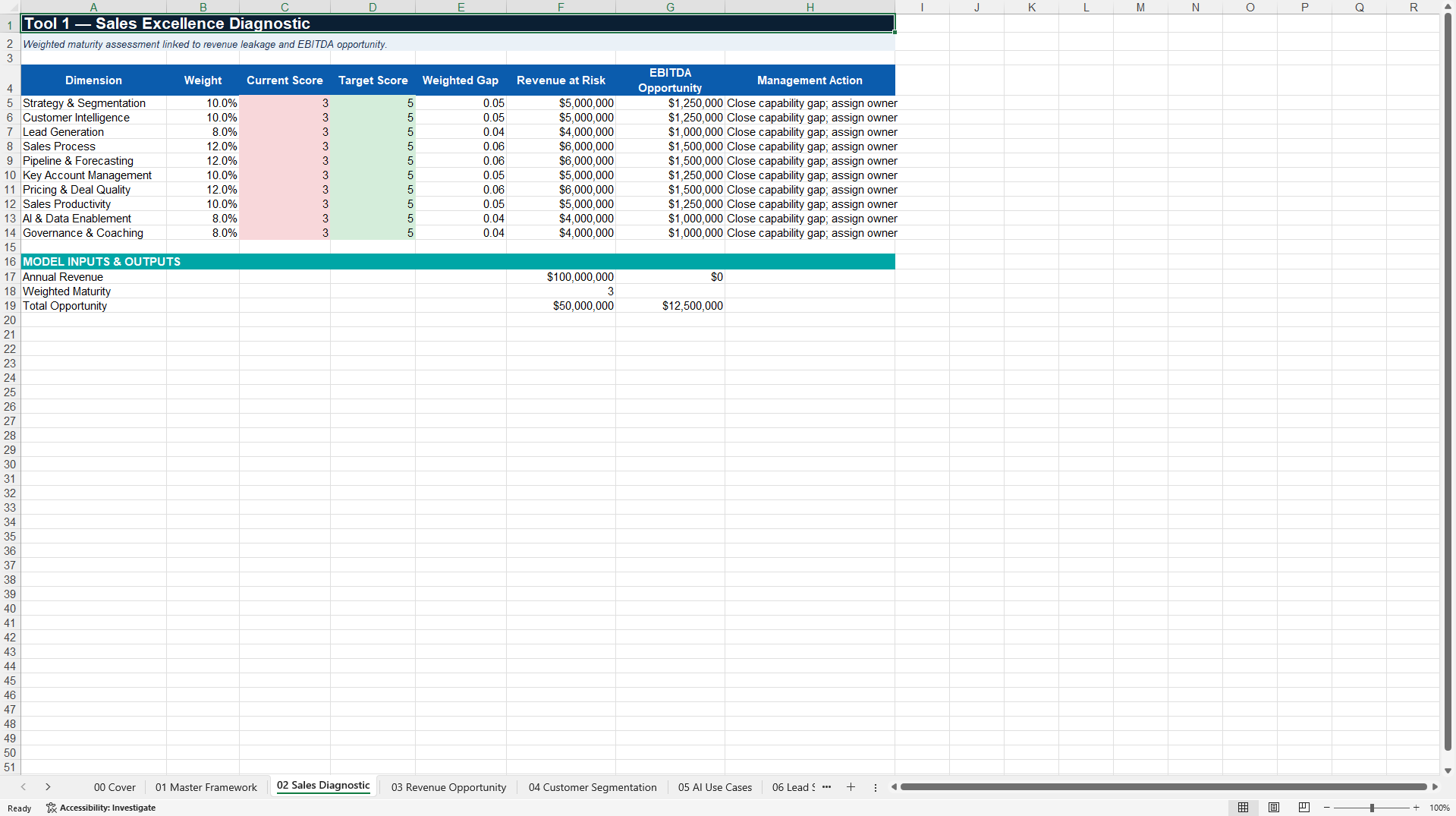The height and width of the screenshot is (816, 1456).
Task: Click the 100% zoom level button
Action: 1439,808
